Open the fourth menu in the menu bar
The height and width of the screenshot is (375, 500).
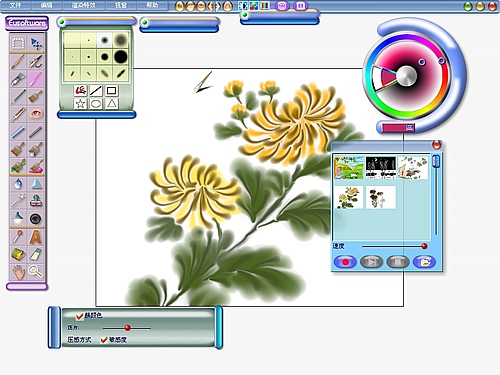point(121,5)
